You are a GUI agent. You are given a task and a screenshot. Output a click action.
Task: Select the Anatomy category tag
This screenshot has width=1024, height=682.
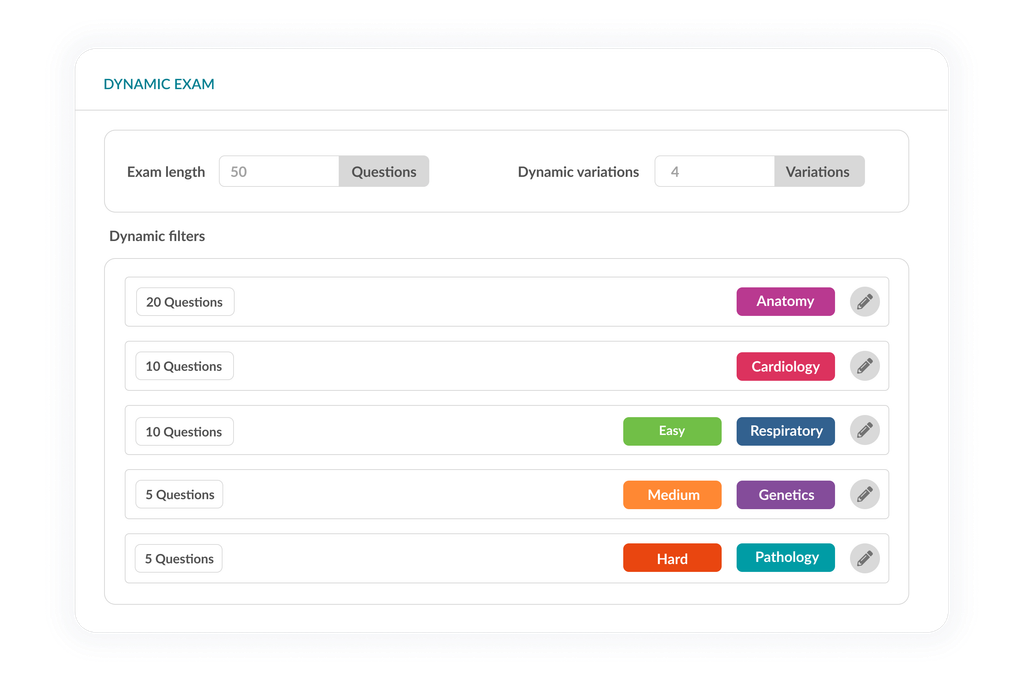785,301
